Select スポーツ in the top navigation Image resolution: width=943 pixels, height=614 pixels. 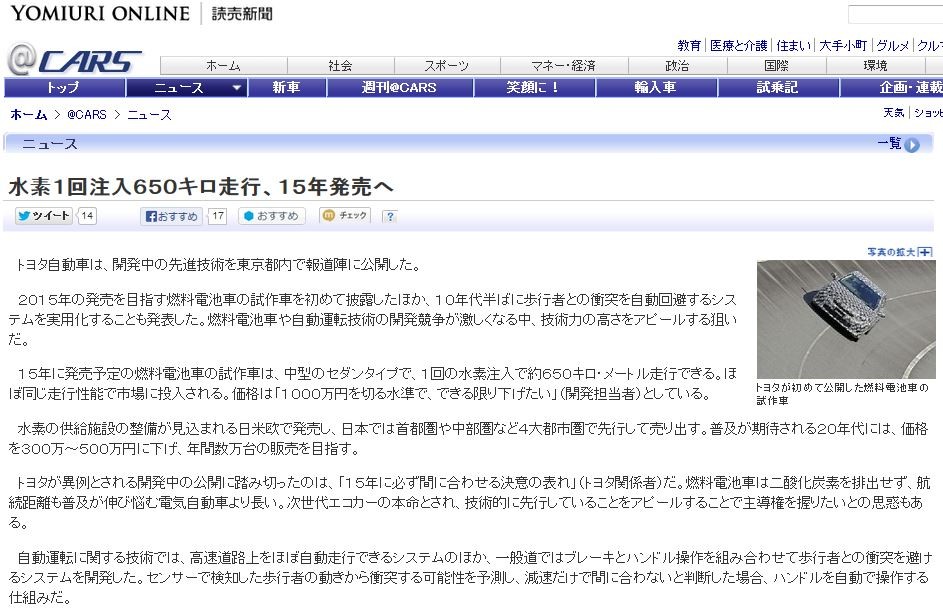[447, 66]
